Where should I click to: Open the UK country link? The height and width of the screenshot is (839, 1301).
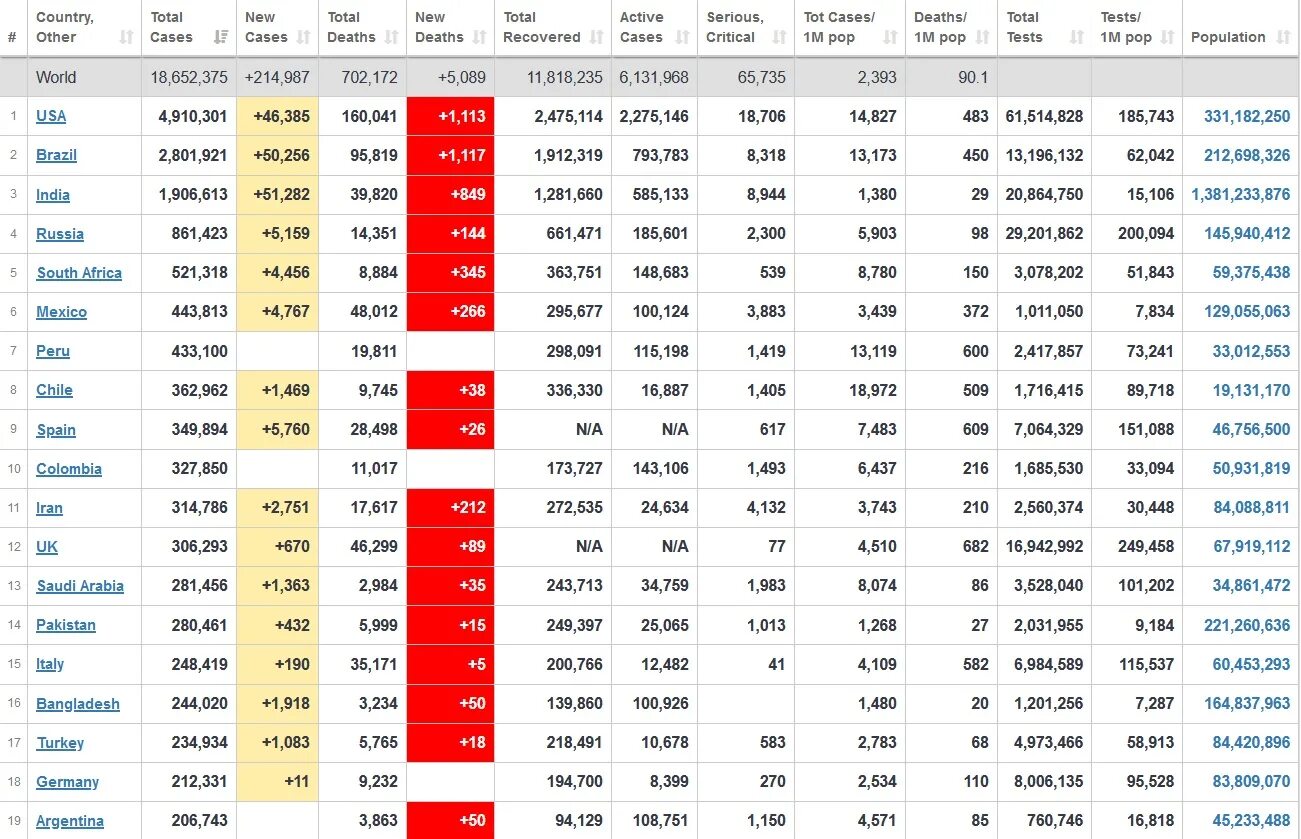click(x=47, y=547)
